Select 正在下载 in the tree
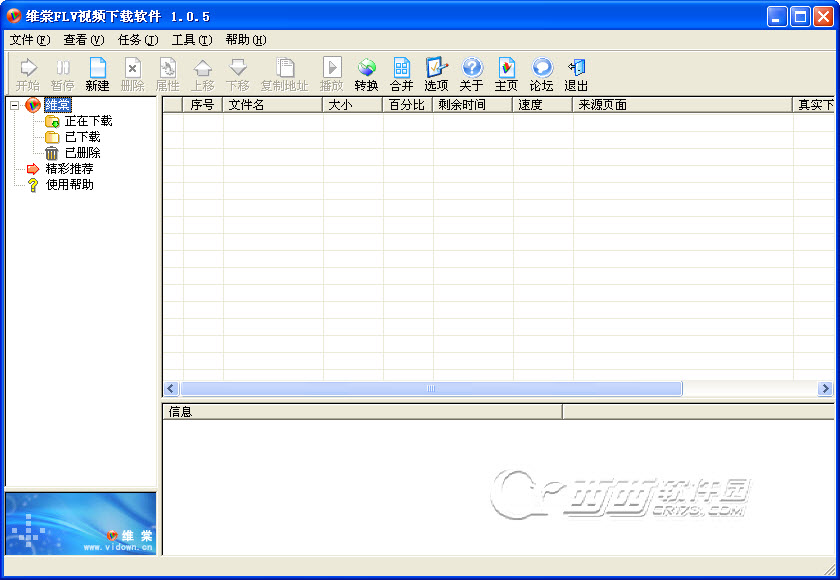 88,121
